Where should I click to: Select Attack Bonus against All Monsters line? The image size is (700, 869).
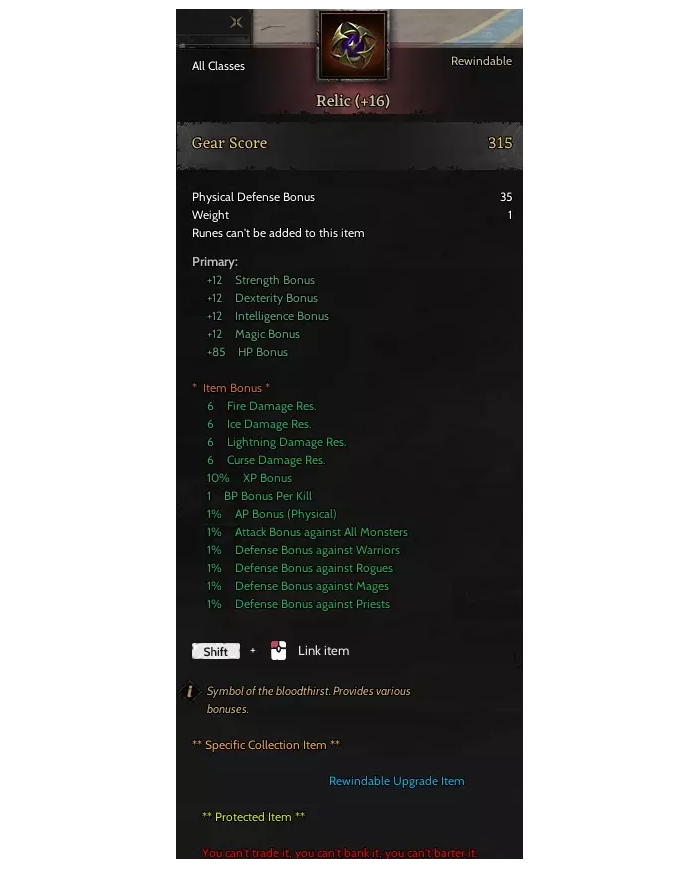(307, 532)
